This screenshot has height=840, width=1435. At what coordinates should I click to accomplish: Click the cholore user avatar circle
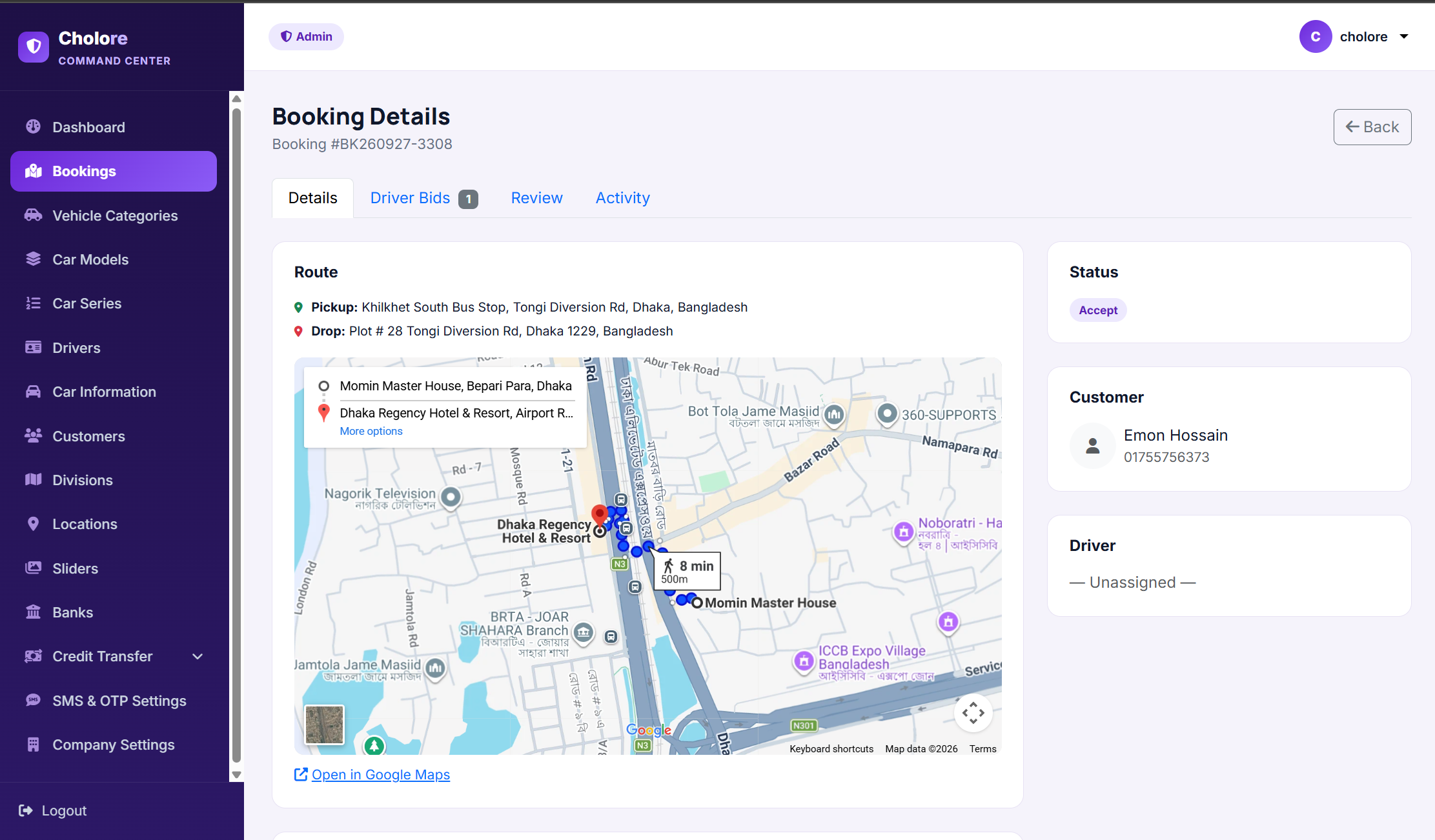coord(1316,37)
